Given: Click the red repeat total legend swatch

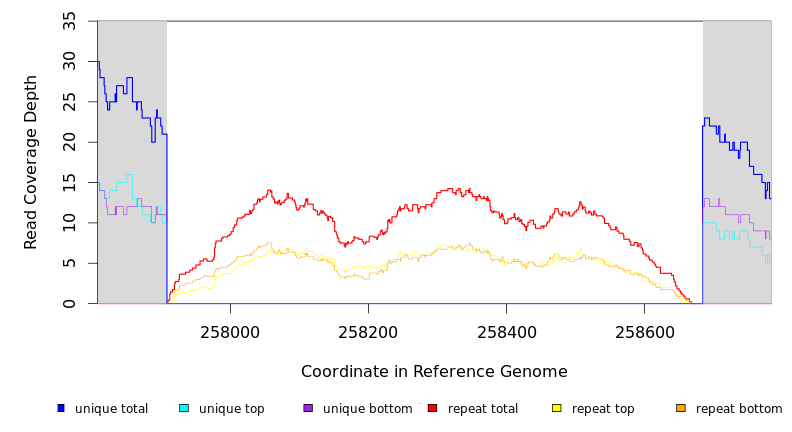Looking at the screenshot, I should point(432,408).
